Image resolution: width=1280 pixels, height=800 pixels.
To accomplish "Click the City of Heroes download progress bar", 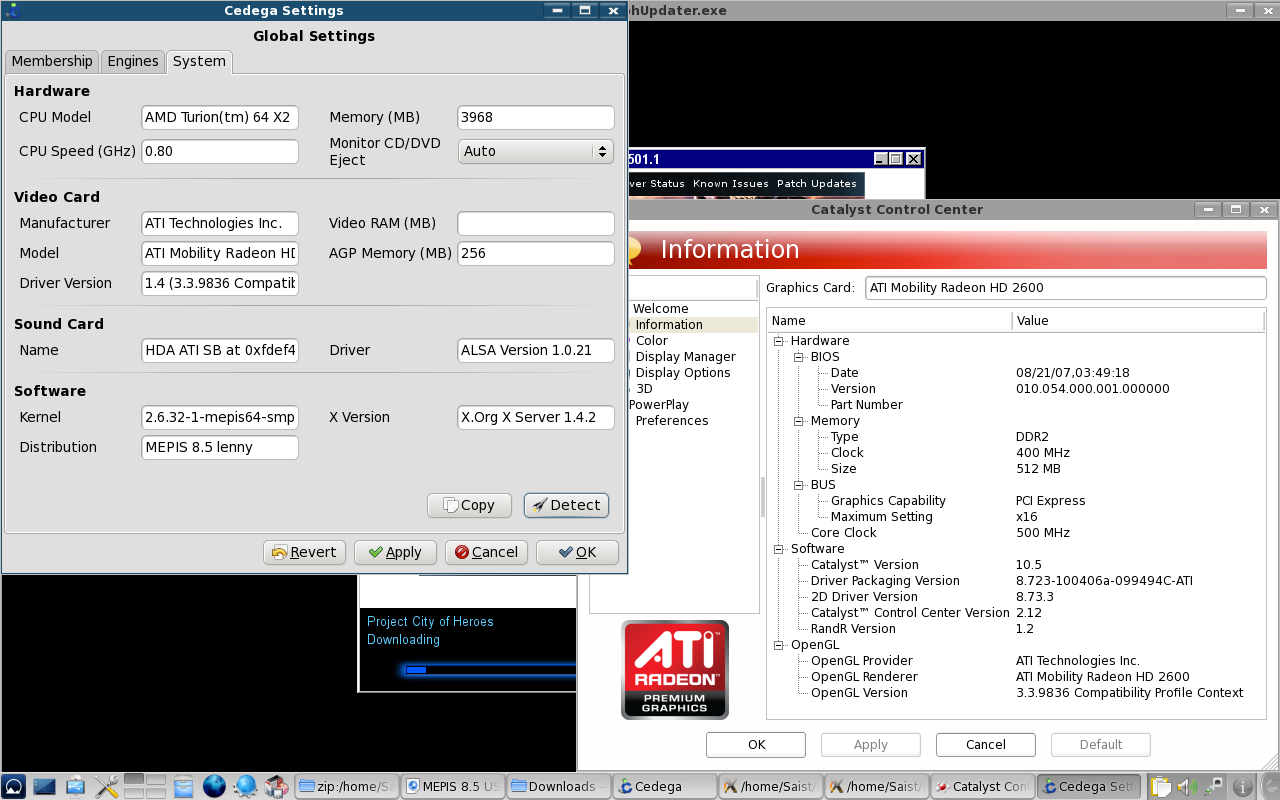I will [490, 670].
